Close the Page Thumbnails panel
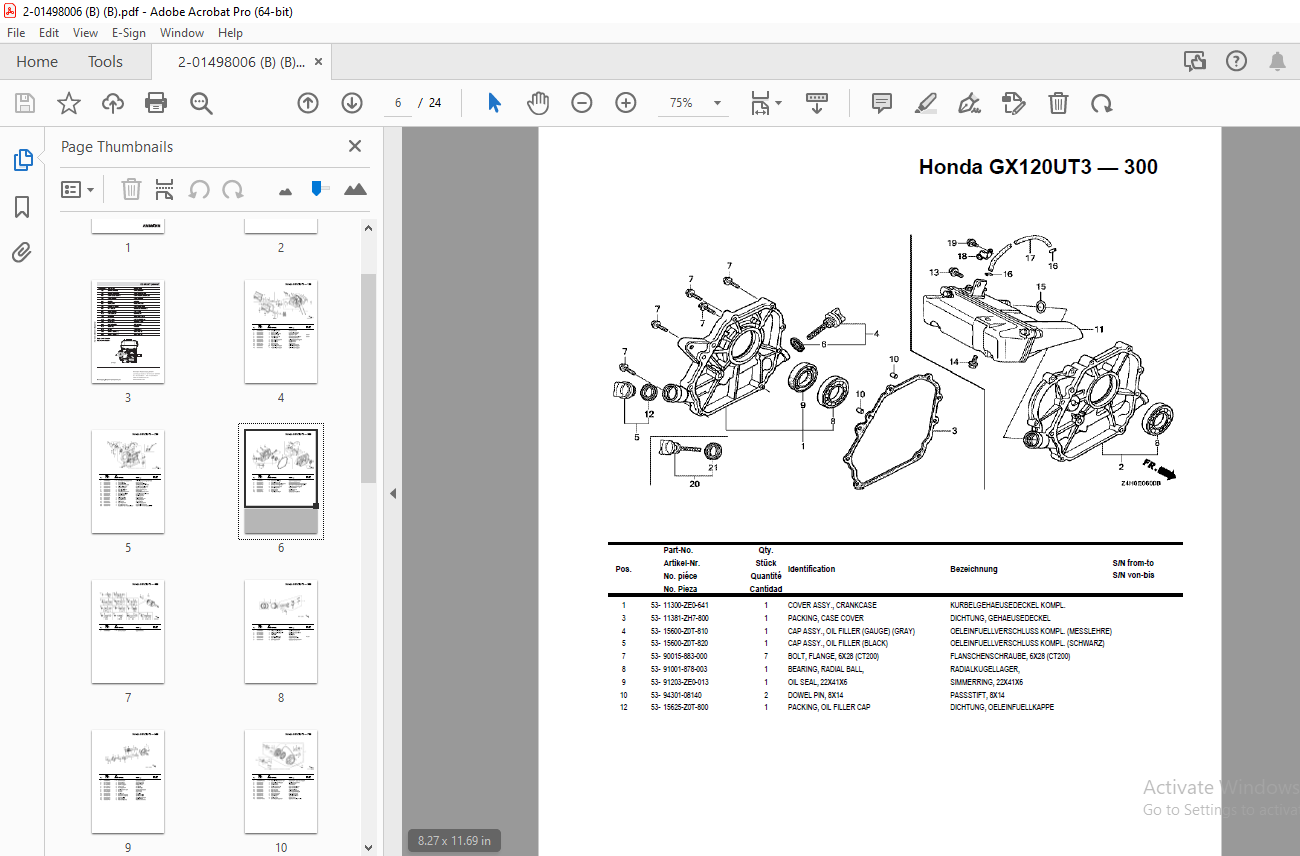This screenshot has height=856, width=1300. coord(355,146)
